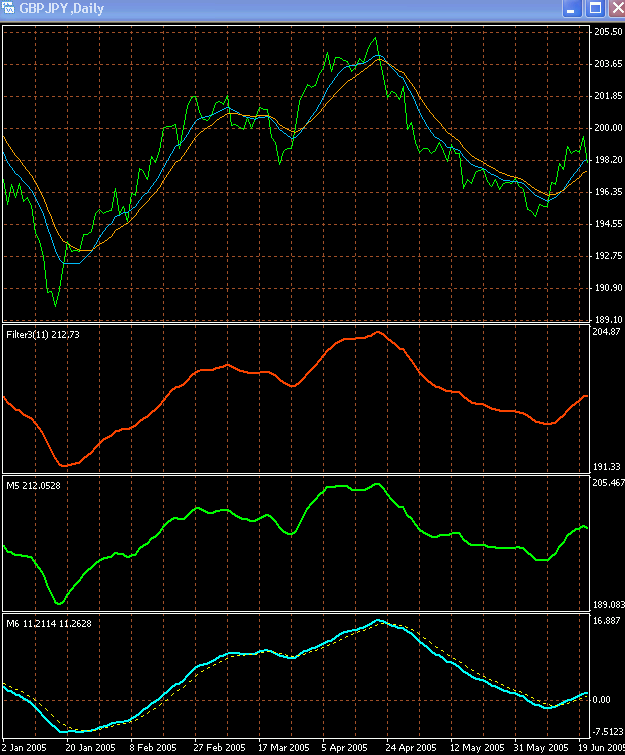Click price level 196.35 on scale
The image size is (625, 755).
[608, 192]
